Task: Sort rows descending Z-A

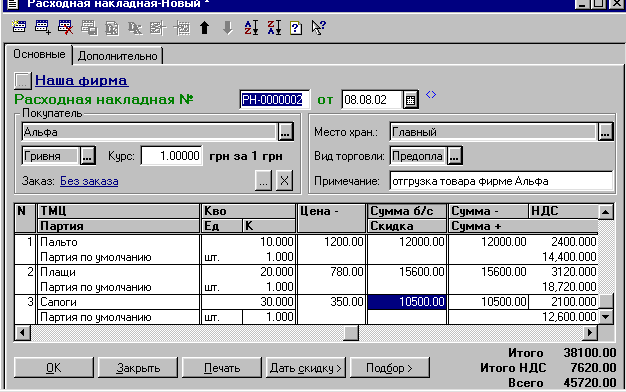Action: tap(274, 28)
